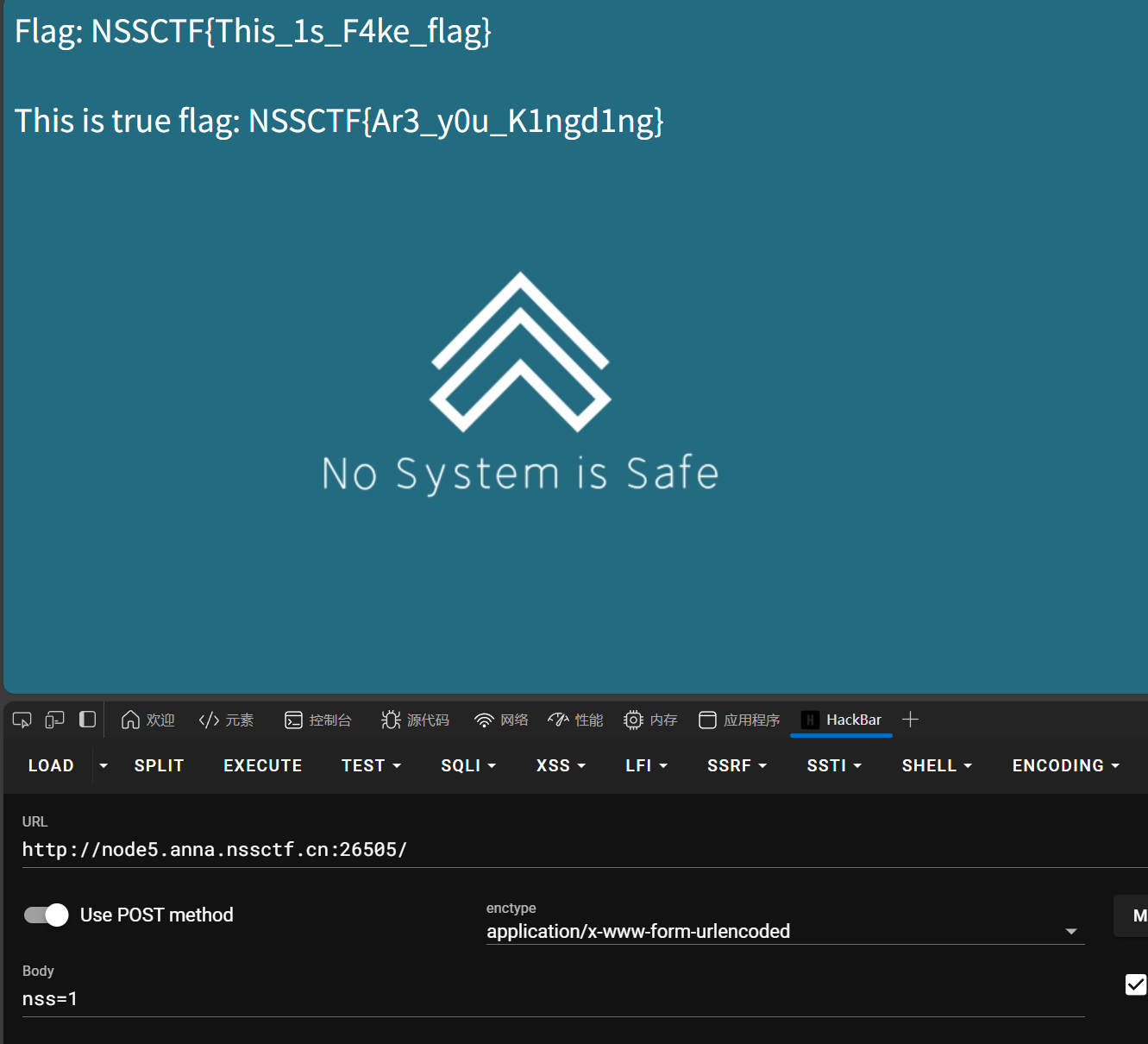The height and width of the screenshot is (1044, 1148).
Task: Add a new tool with plus icon
Action: (910, 720)
